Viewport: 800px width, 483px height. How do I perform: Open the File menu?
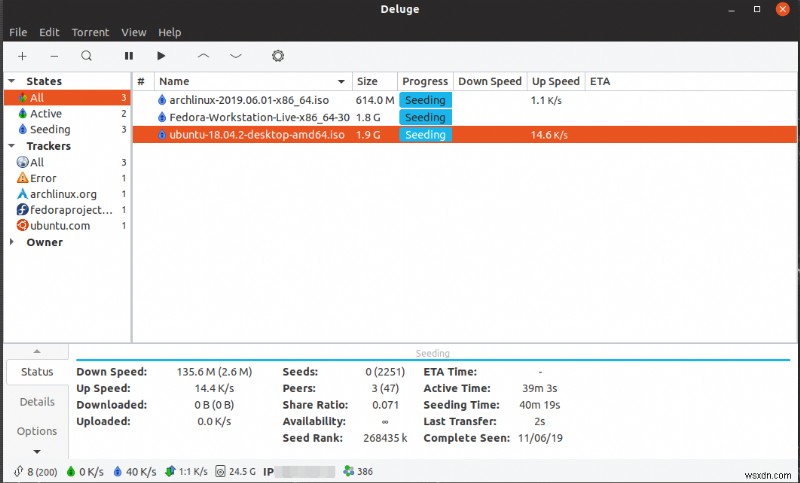(18, 32)
